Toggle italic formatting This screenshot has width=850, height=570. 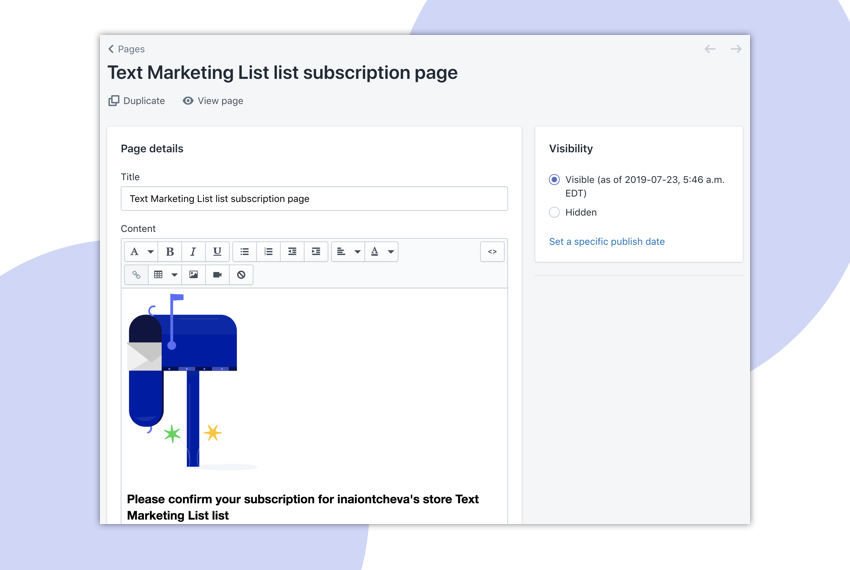pyautogui.click(x=193, y=252)
